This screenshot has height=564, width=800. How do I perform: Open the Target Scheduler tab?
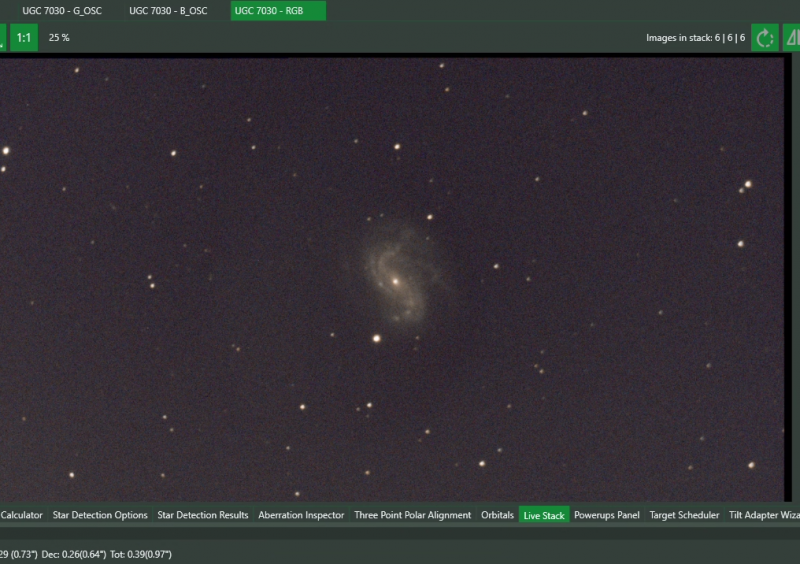pyautogui.click(x=684, y=515)
